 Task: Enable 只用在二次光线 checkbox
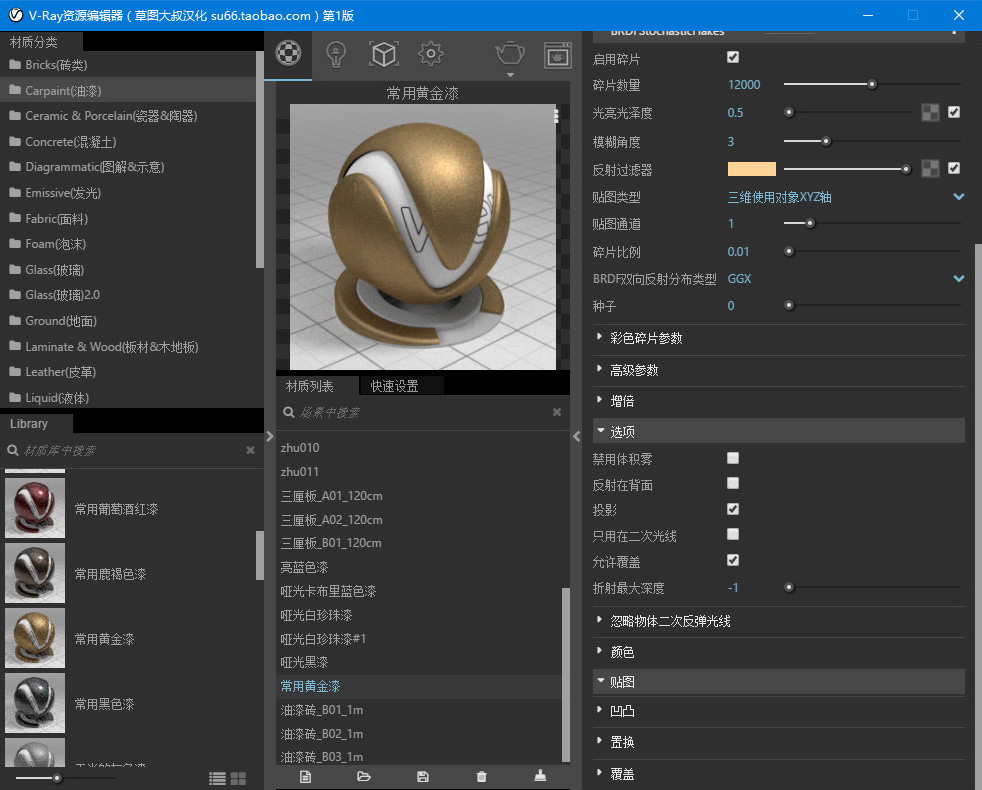coord(733,534)
